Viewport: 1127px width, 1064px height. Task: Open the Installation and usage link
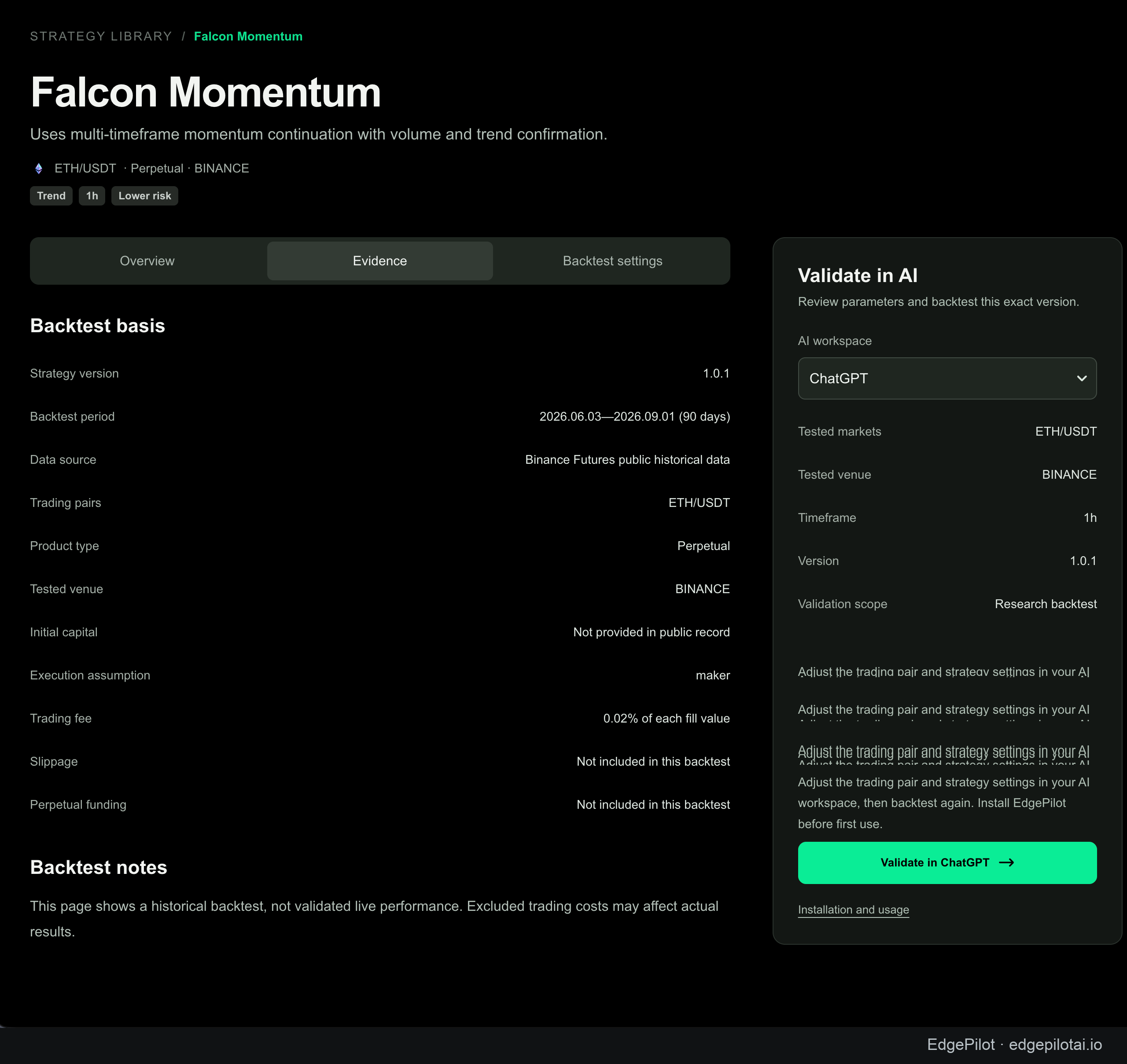pyautogui.click(x=853, y=909)
